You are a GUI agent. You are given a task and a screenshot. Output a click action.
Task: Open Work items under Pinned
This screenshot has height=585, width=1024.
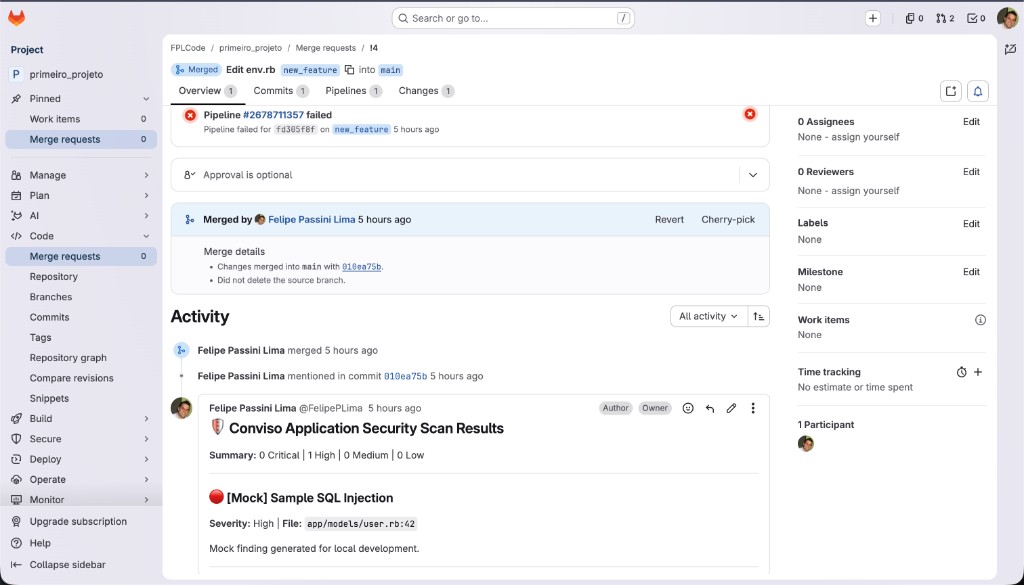click(81, 119)
